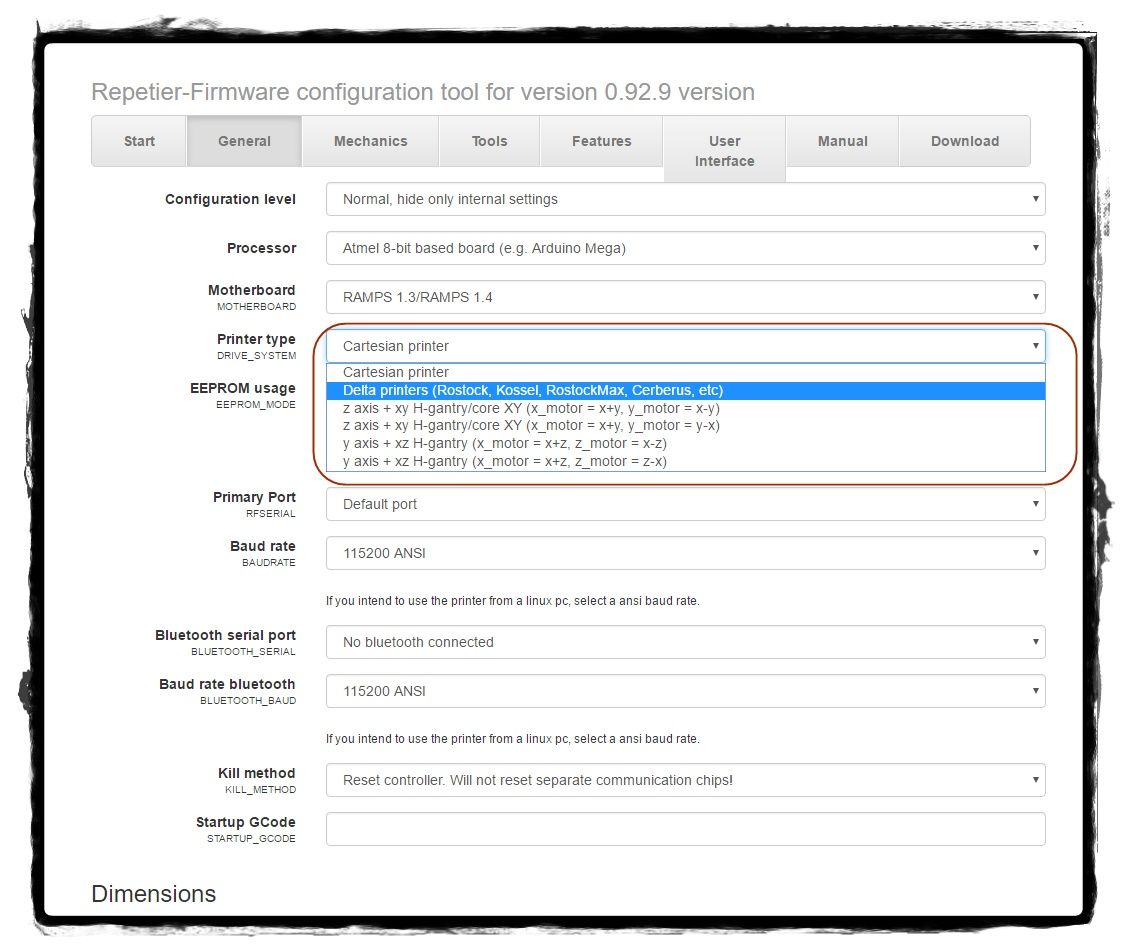The width and height of the screenshot is (1127, 952).
Task: Go to the Mechanics tab
Action: (370, 141)
